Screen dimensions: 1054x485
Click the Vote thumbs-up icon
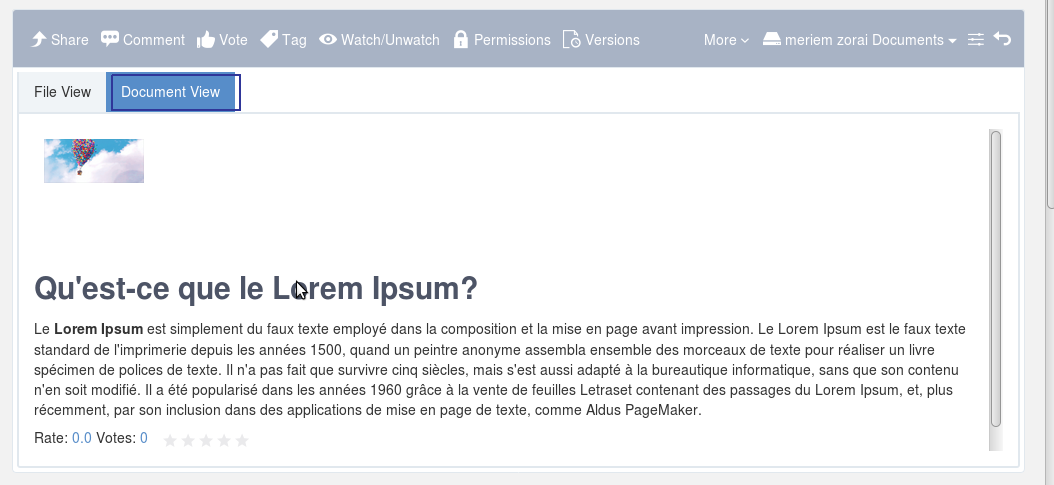[206, 40]
